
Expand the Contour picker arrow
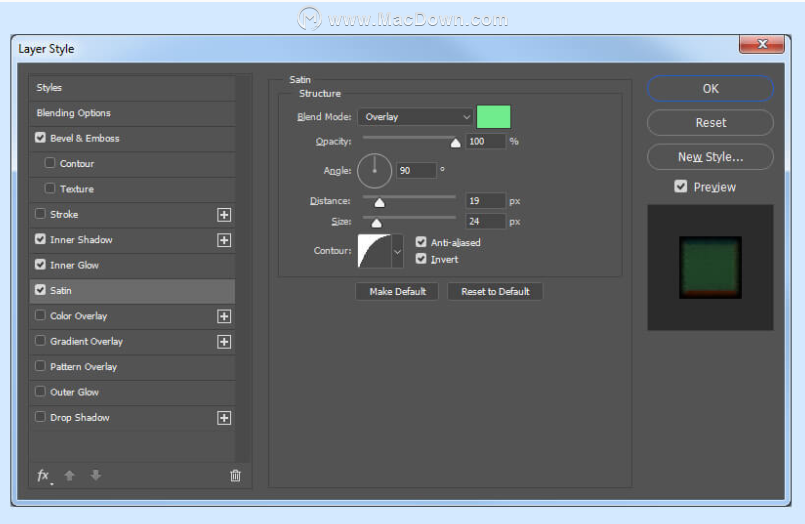[x=397, y=251]
